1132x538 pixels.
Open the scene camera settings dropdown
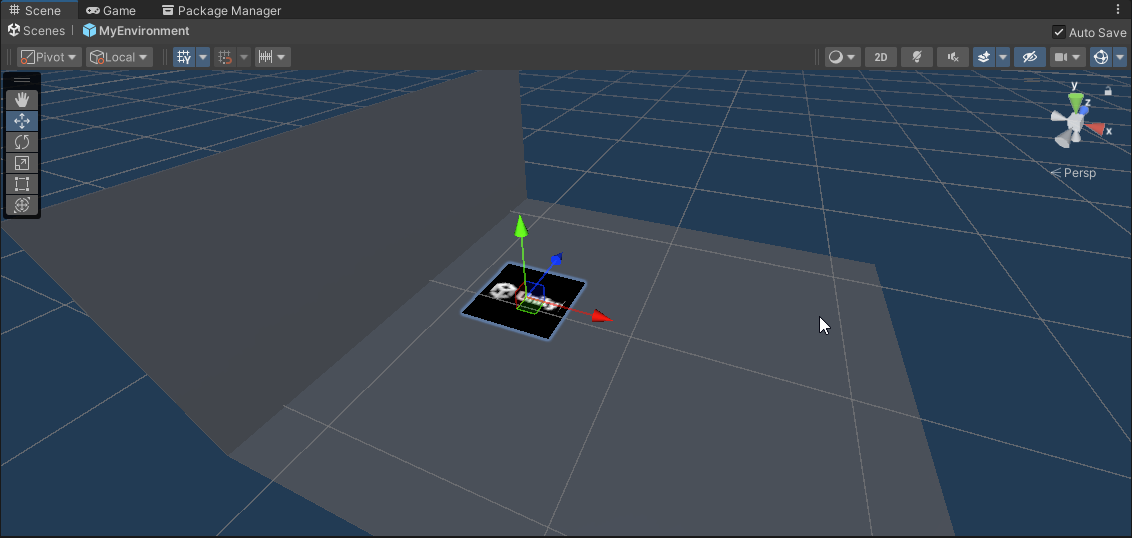click(x=1068, y=57)
